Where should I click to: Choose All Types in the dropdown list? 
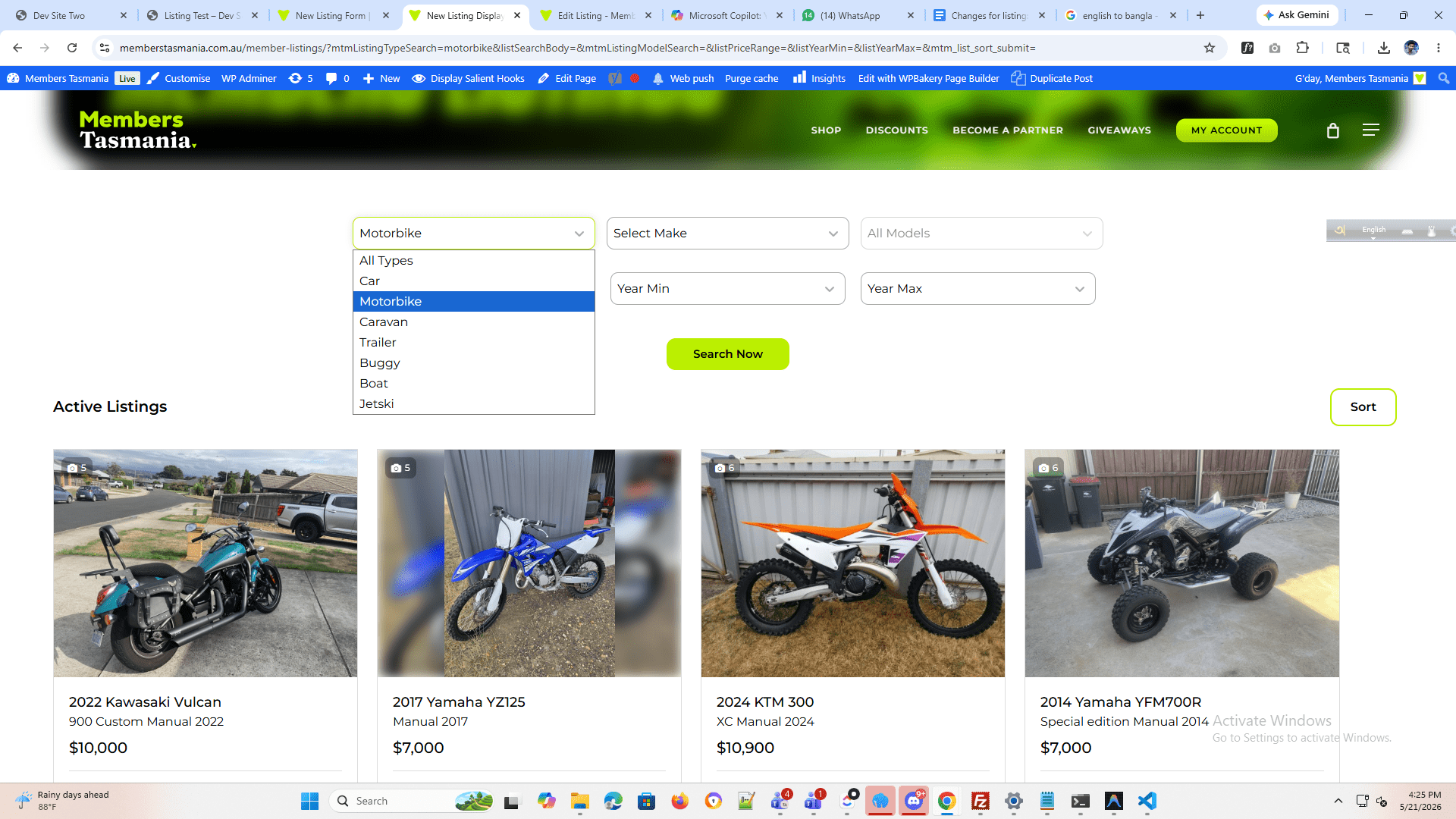point(474,261)
